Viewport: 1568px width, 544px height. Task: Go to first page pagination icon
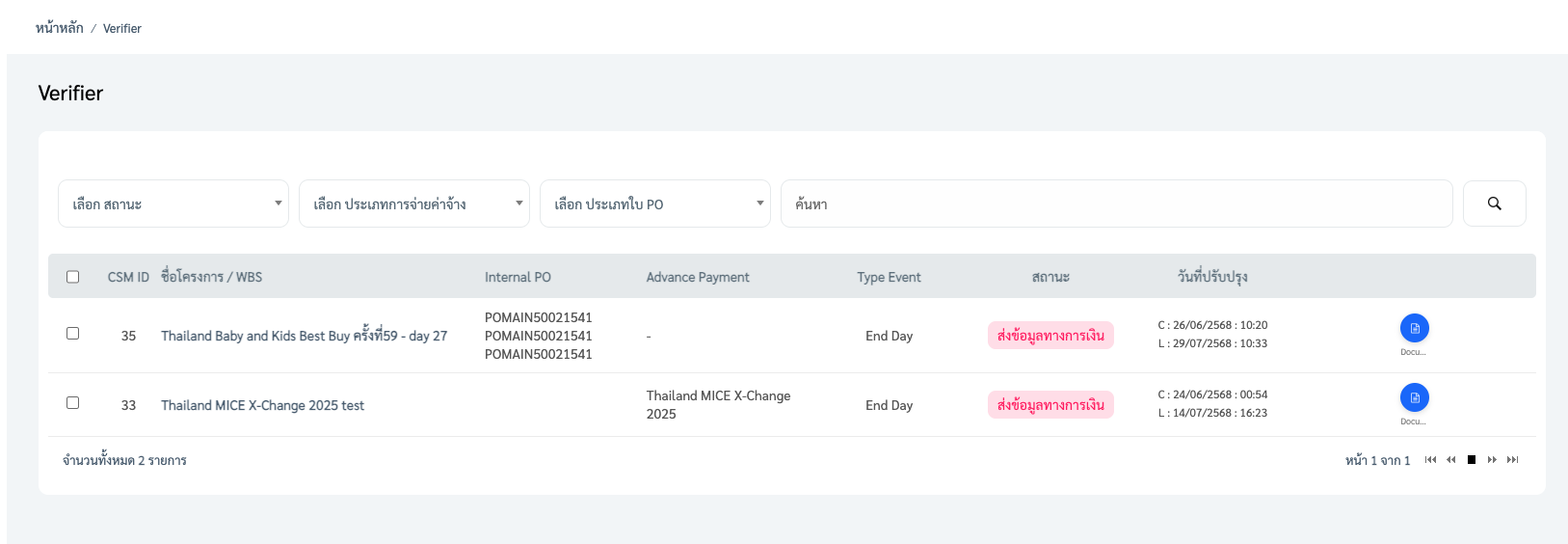click(1430, 460)
